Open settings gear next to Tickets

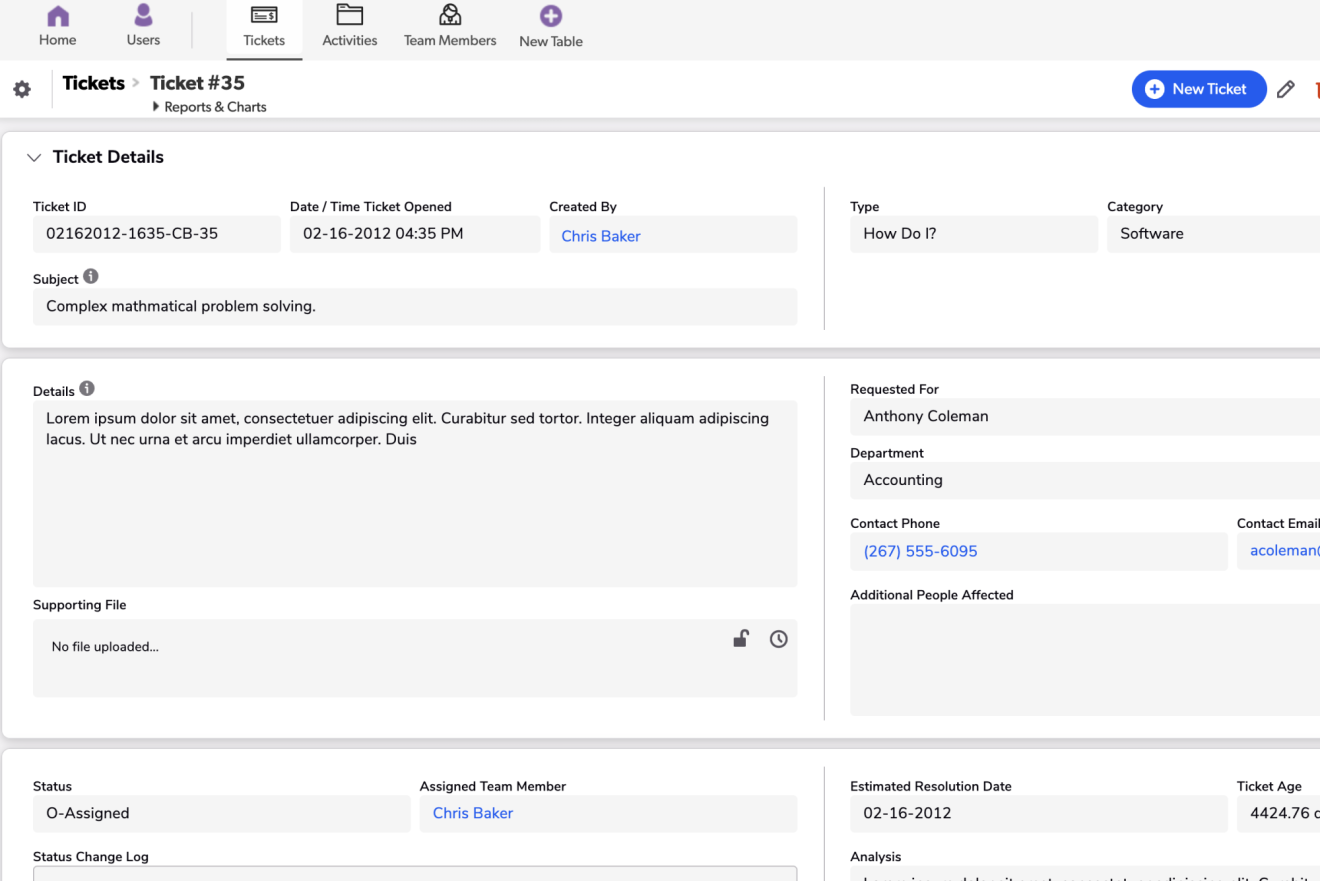pos(22,90)
